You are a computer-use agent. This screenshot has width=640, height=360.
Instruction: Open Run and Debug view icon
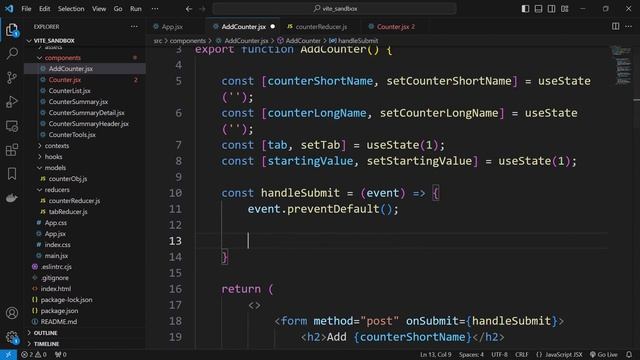coord(12,102)
